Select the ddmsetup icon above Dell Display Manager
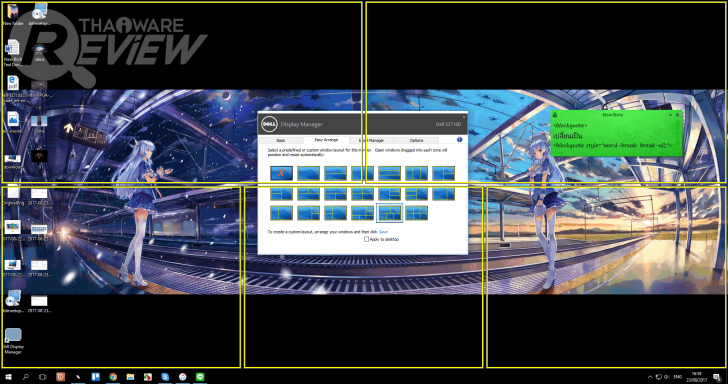 point(13,302)
